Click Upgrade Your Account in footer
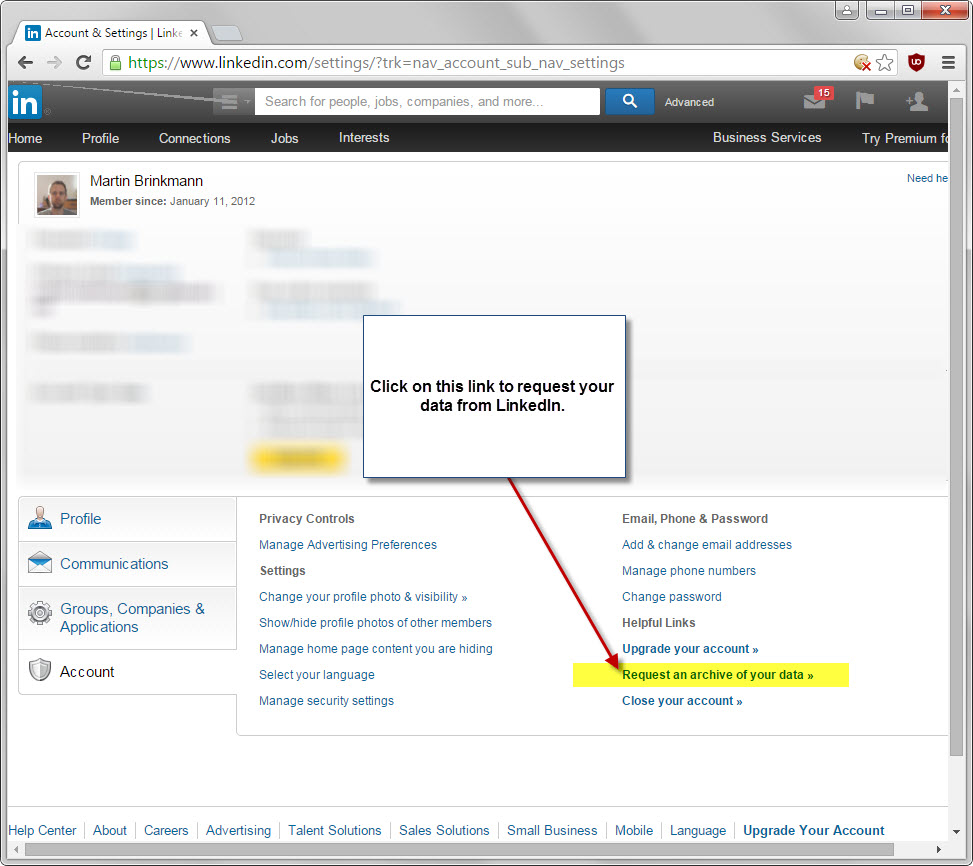Screen dimensions: 973x866 [814, 831]
